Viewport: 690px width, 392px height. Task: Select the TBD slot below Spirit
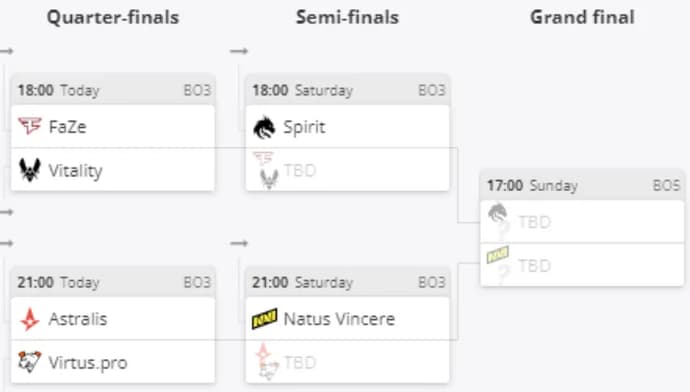click(x=348, y=170)
